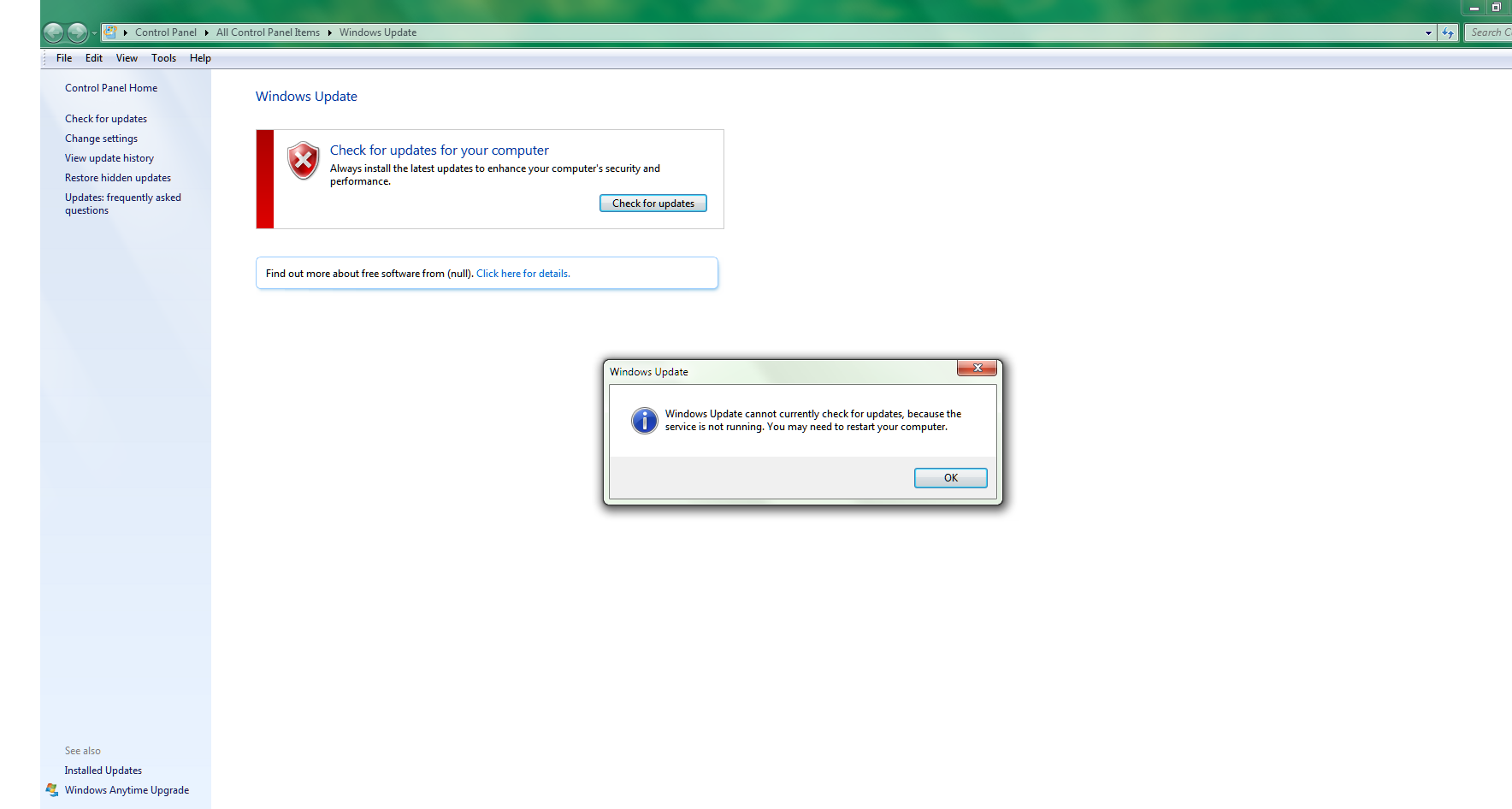Image resolution: width=1512 pixels, height=809 pixels.
Task: Click the 'service is not running' message text
Action: [x=813, y=420]
